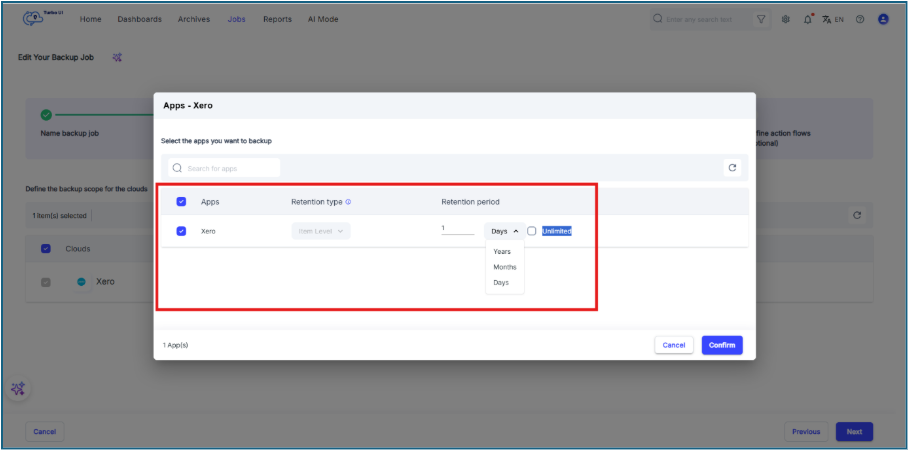The image size is (909, 450).
Task: Click the Xero cloud logo icon
Action: click(x=82, y=281)
